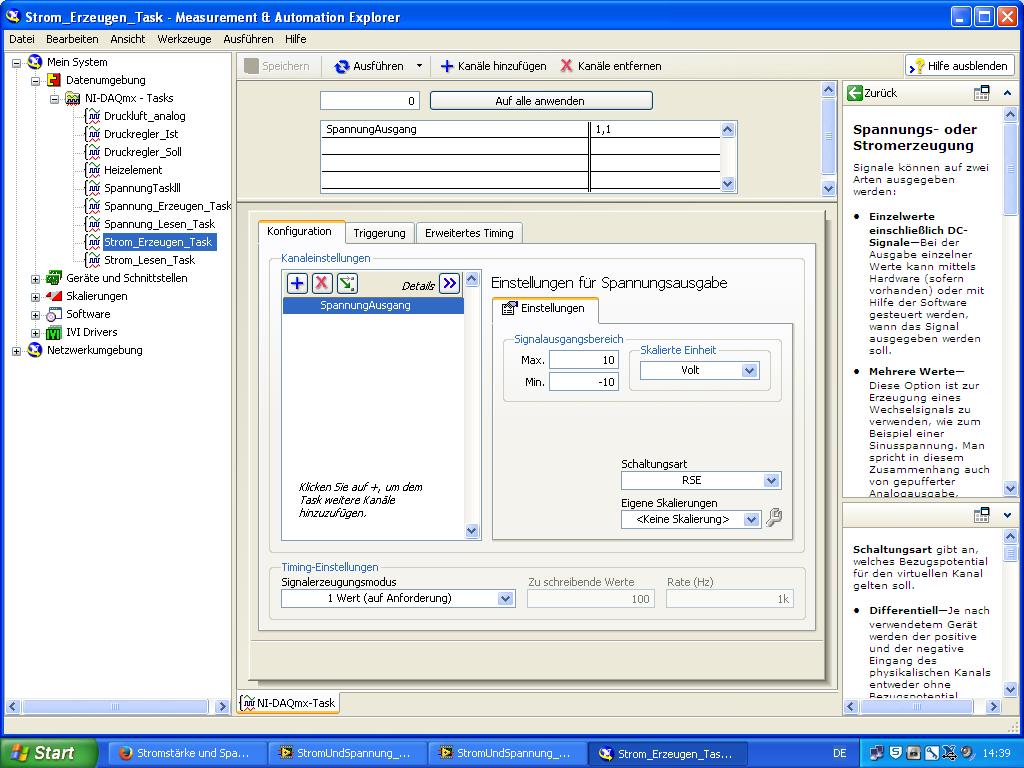Image resolution: width=1024 pixels, height=768 pixels.
Task: Go back with Zurück in help pane
Action: pos(872,93)
